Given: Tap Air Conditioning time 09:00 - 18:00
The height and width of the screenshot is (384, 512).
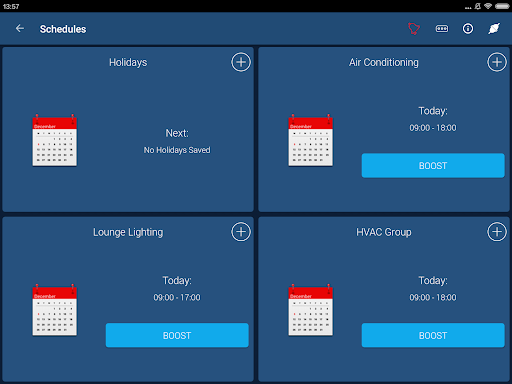Looking at the screenshot, I should pos(433,128).
